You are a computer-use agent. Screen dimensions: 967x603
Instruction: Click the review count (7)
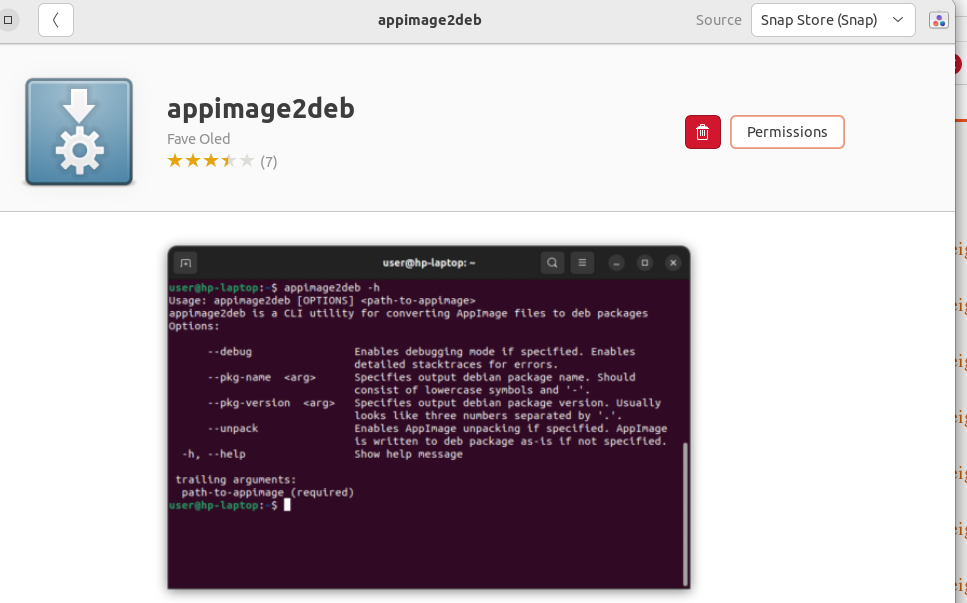[268, 161]
